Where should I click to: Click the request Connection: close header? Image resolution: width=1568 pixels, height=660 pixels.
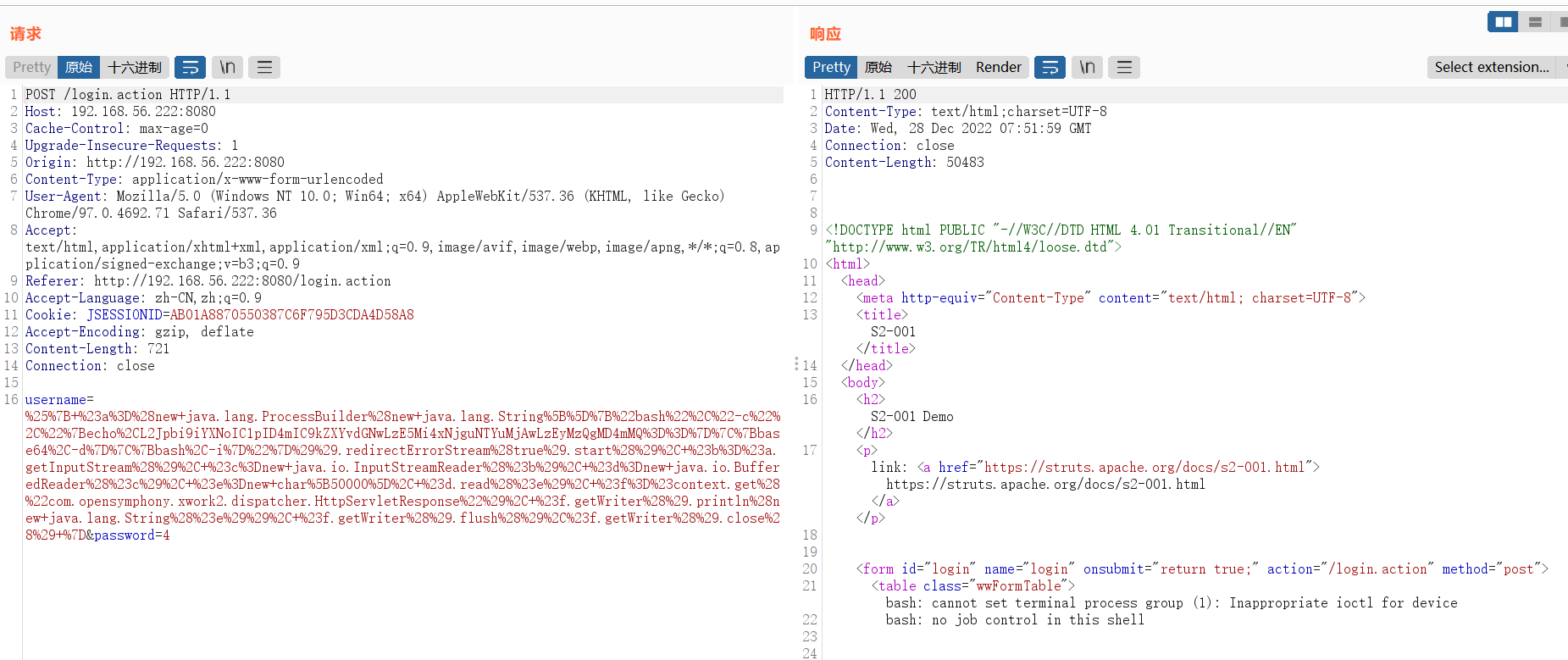(90, 366)
